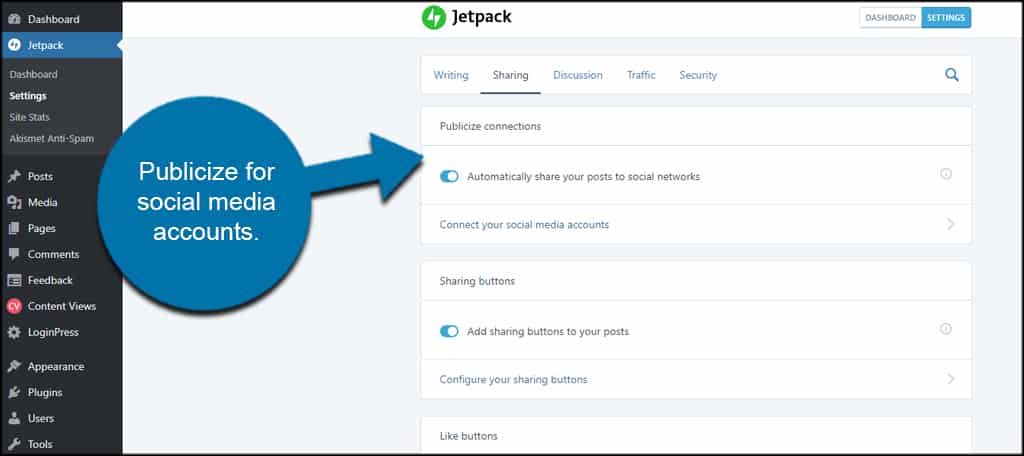
Task: Open the Posts menu label
Action: tap(40, 176)
